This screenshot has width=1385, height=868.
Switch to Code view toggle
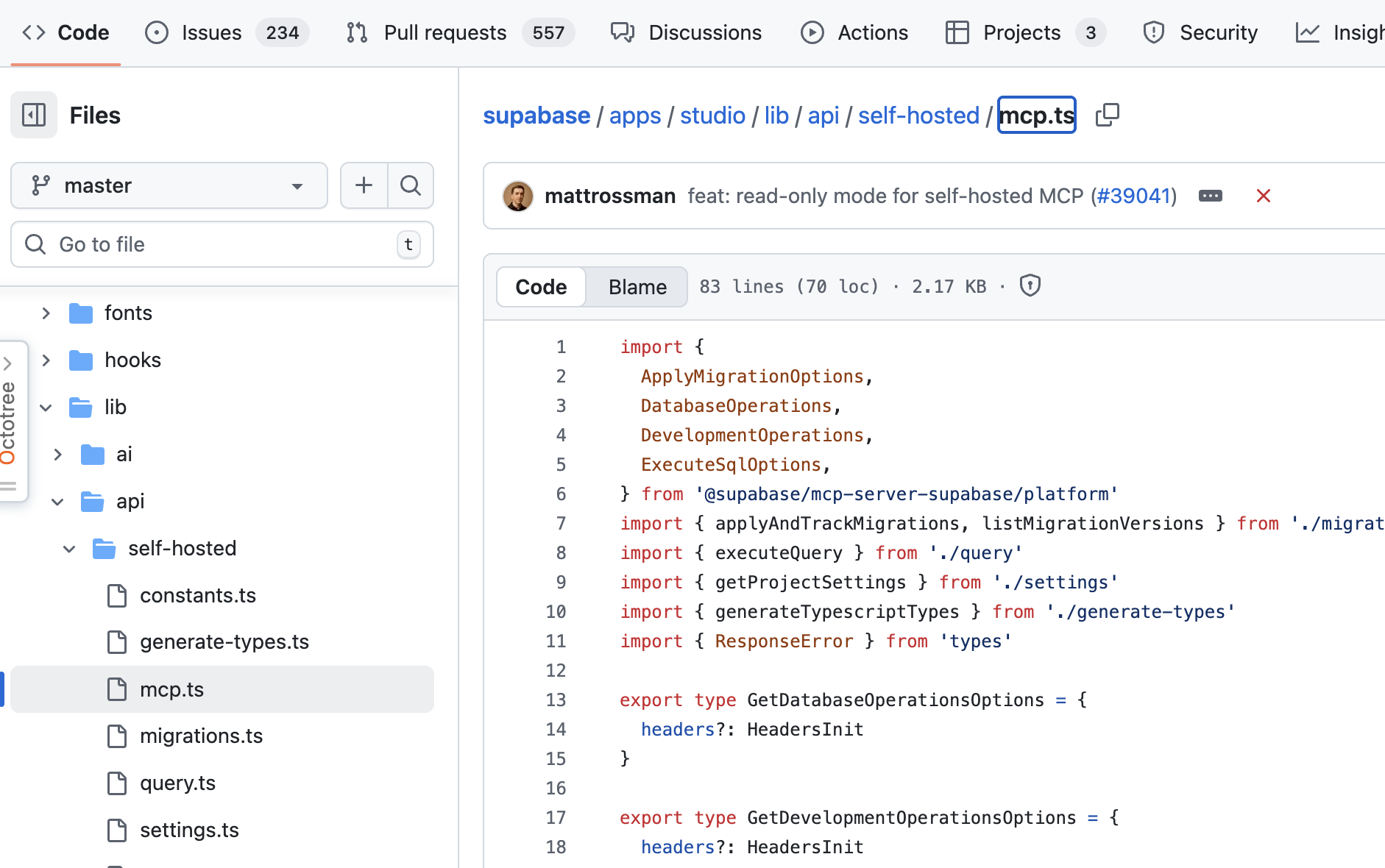tap(541, 287)
